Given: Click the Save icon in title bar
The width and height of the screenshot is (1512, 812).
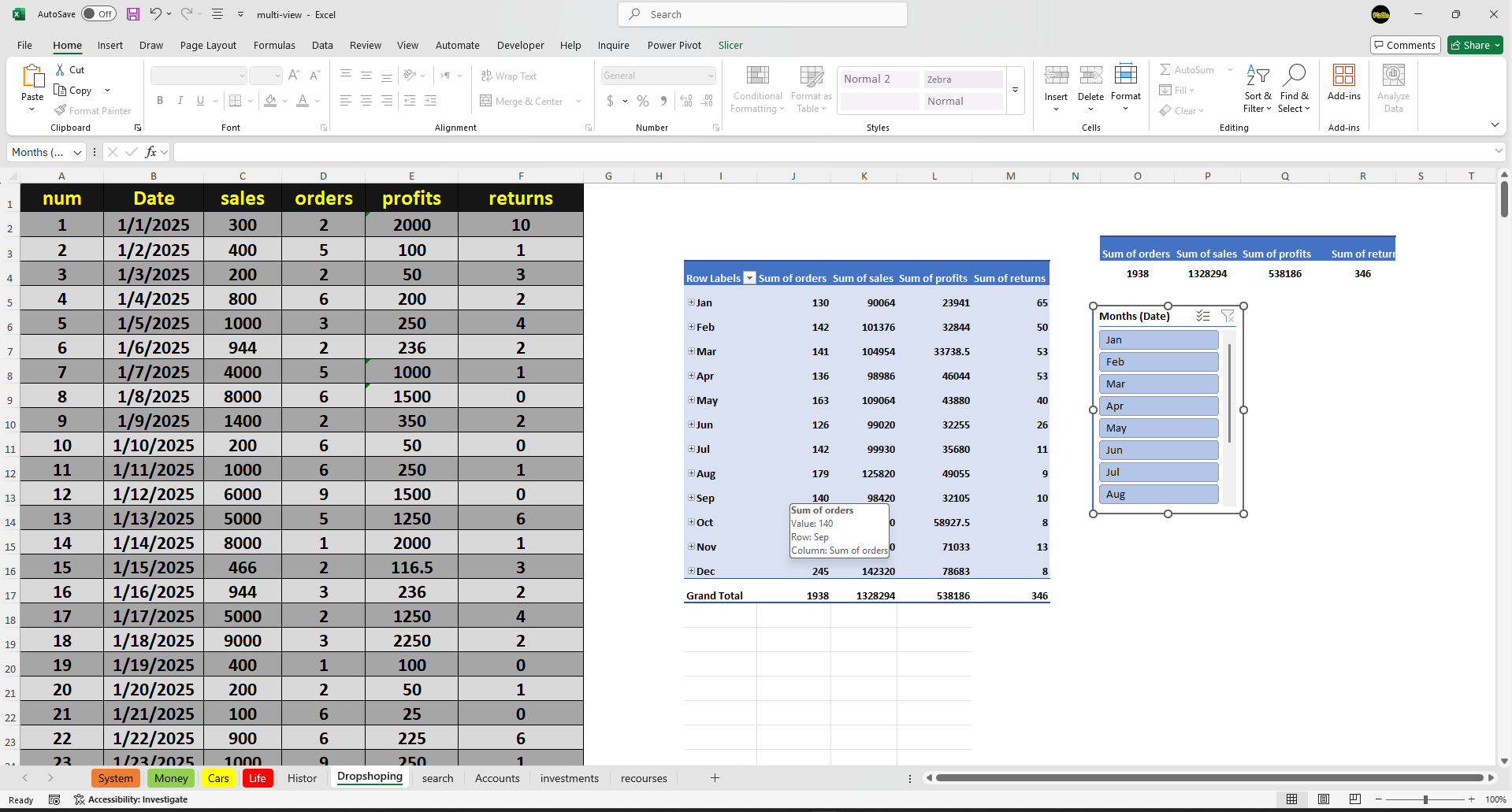Looking at the screenshot, I should pyautogui.click(x=133, y=14).
